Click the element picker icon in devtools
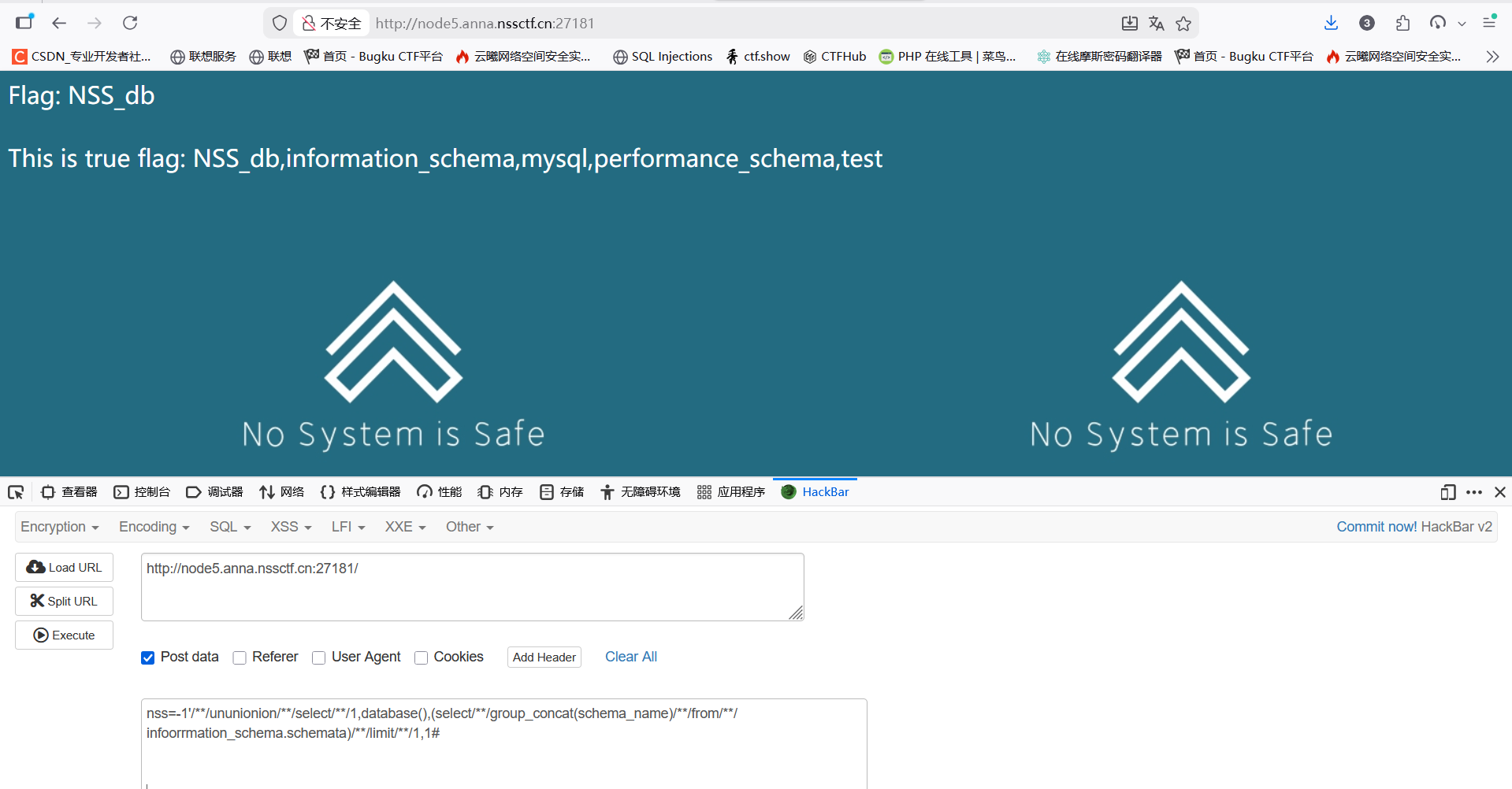The height and width of the screenshot is (789, 1512). [x=16, y=492]
